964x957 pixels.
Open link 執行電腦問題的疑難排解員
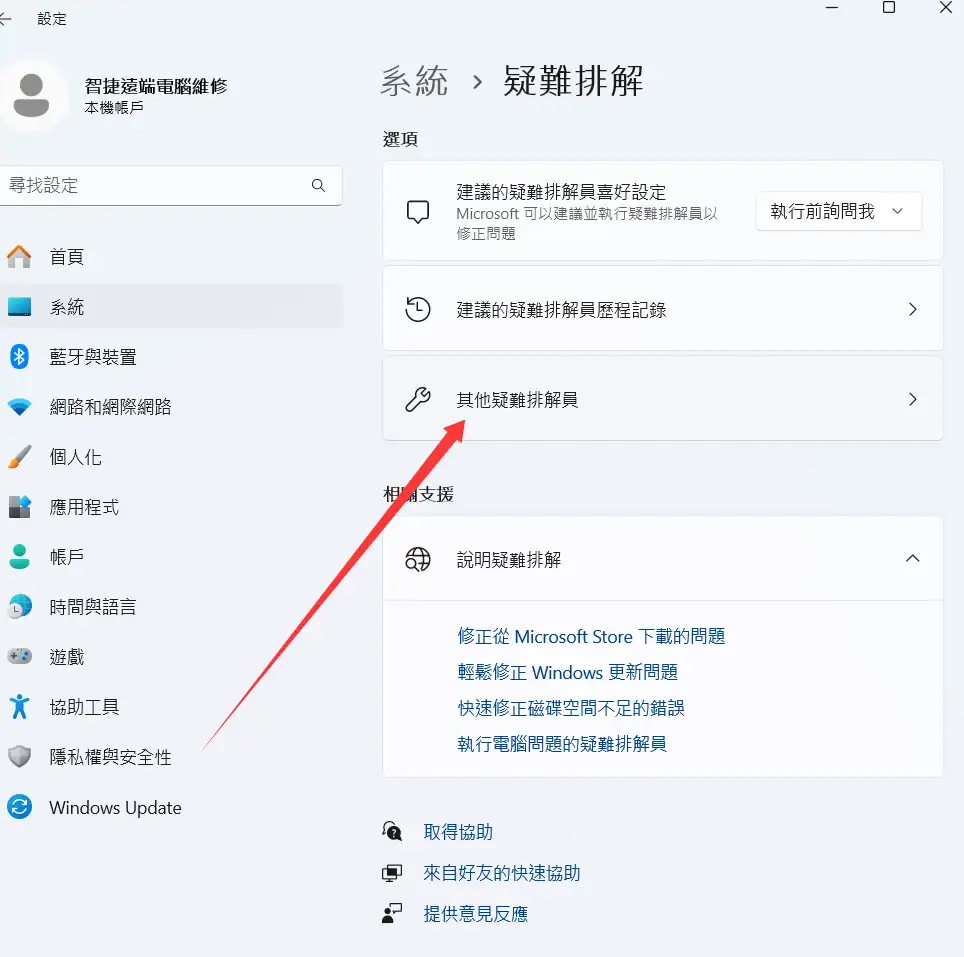[x=562, y=744]
